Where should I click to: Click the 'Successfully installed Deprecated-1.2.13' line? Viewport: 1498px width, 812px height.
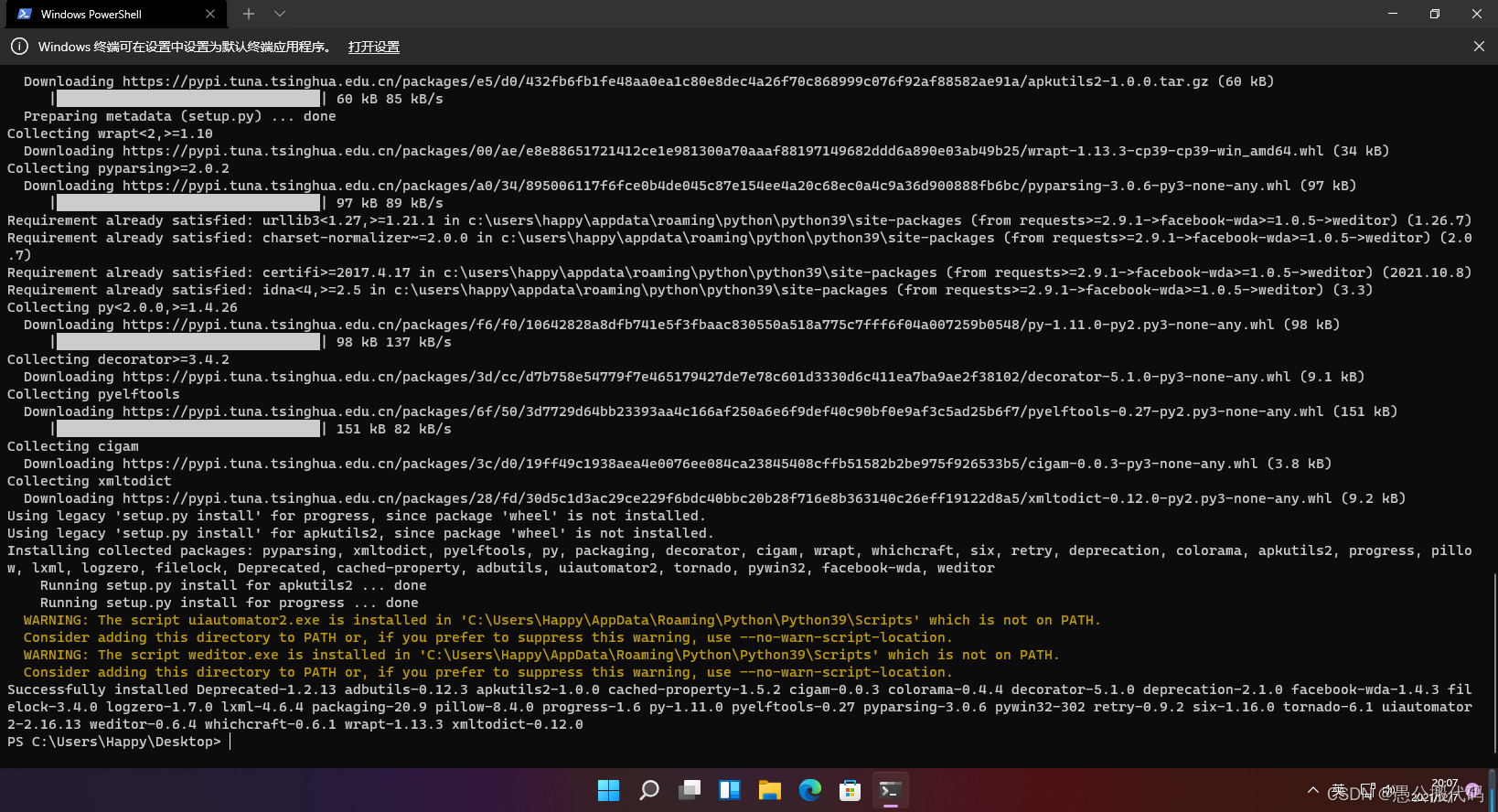740,689
